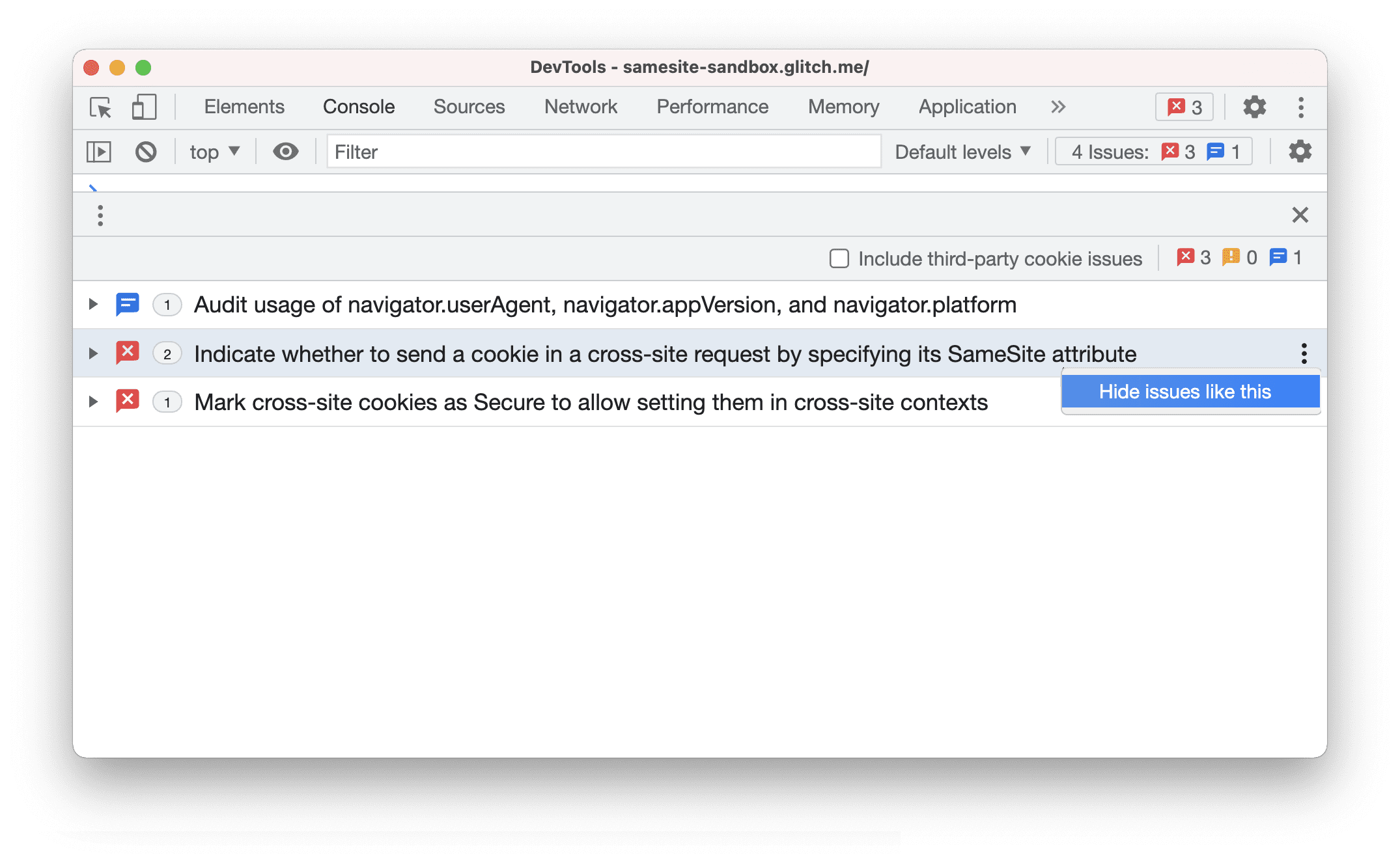The width and height of the screenshot is (1400, 854).
Task: Click the settings gear icon
Action: click(x=1252, y=107)
